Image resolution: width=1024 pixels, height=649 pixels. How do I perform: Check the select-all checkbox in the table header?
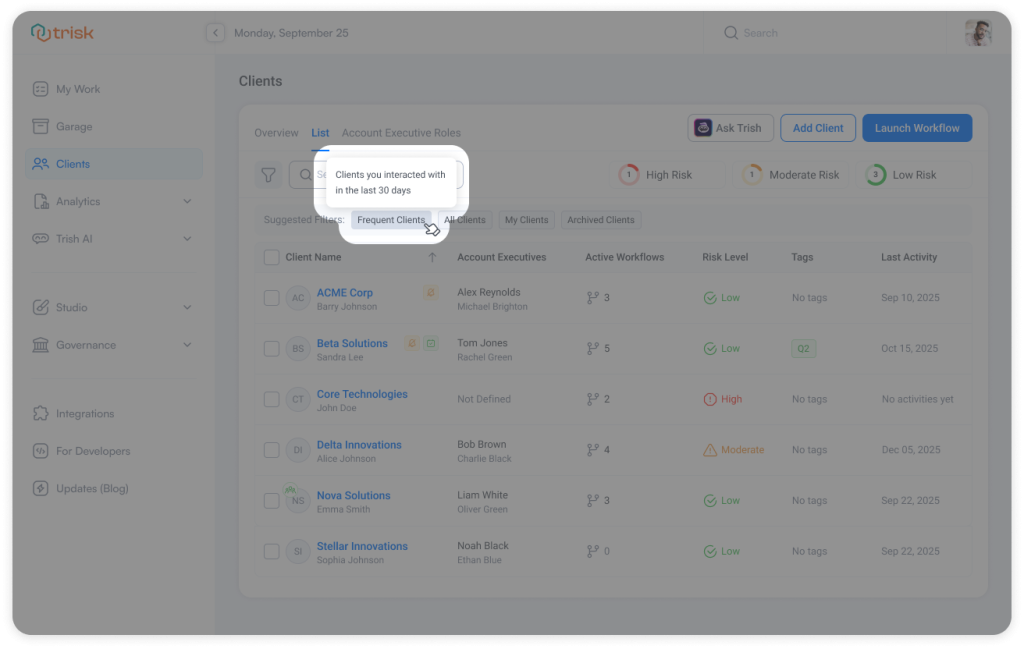271,257
